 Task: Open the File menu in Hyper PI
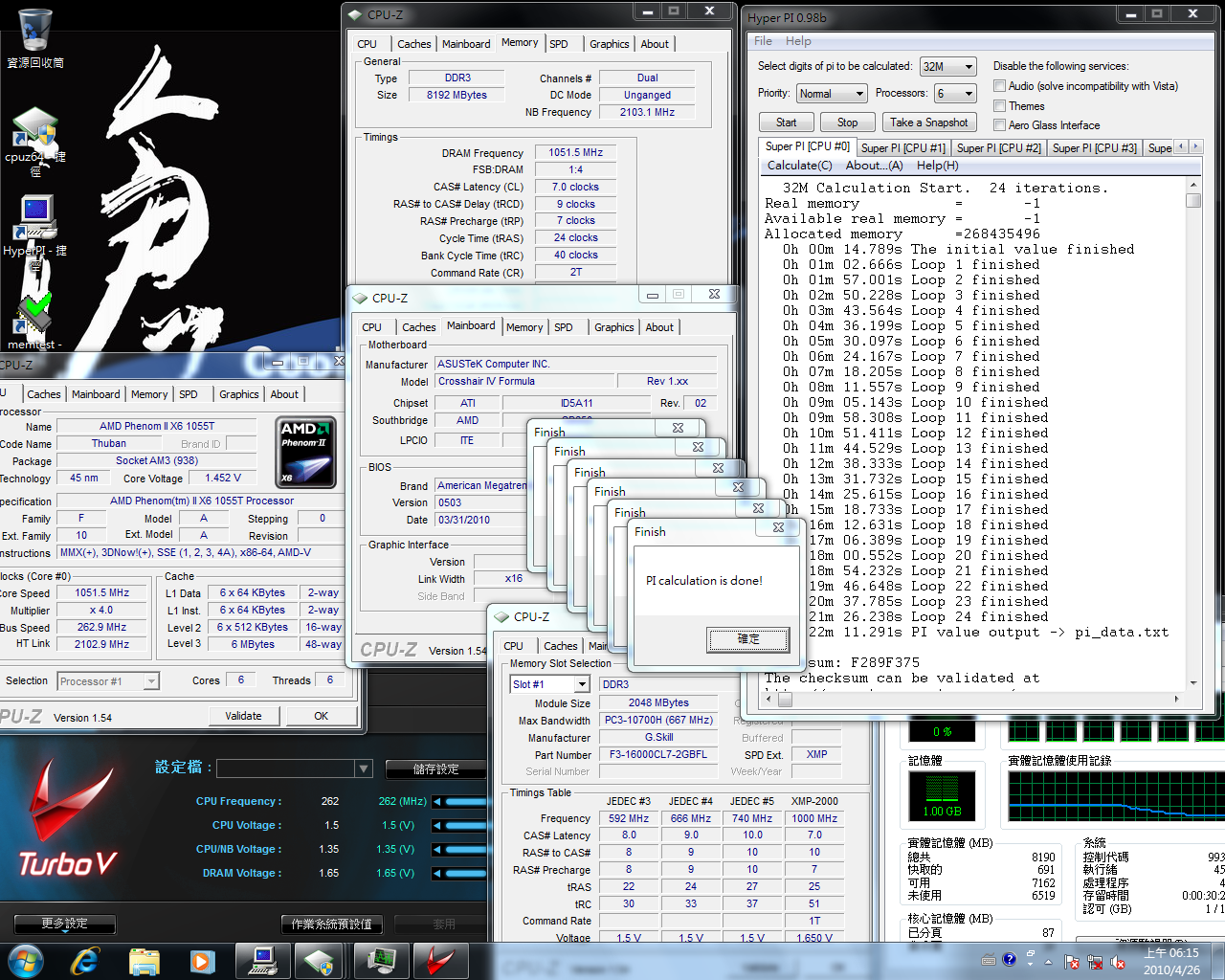[x=763, y=41]
